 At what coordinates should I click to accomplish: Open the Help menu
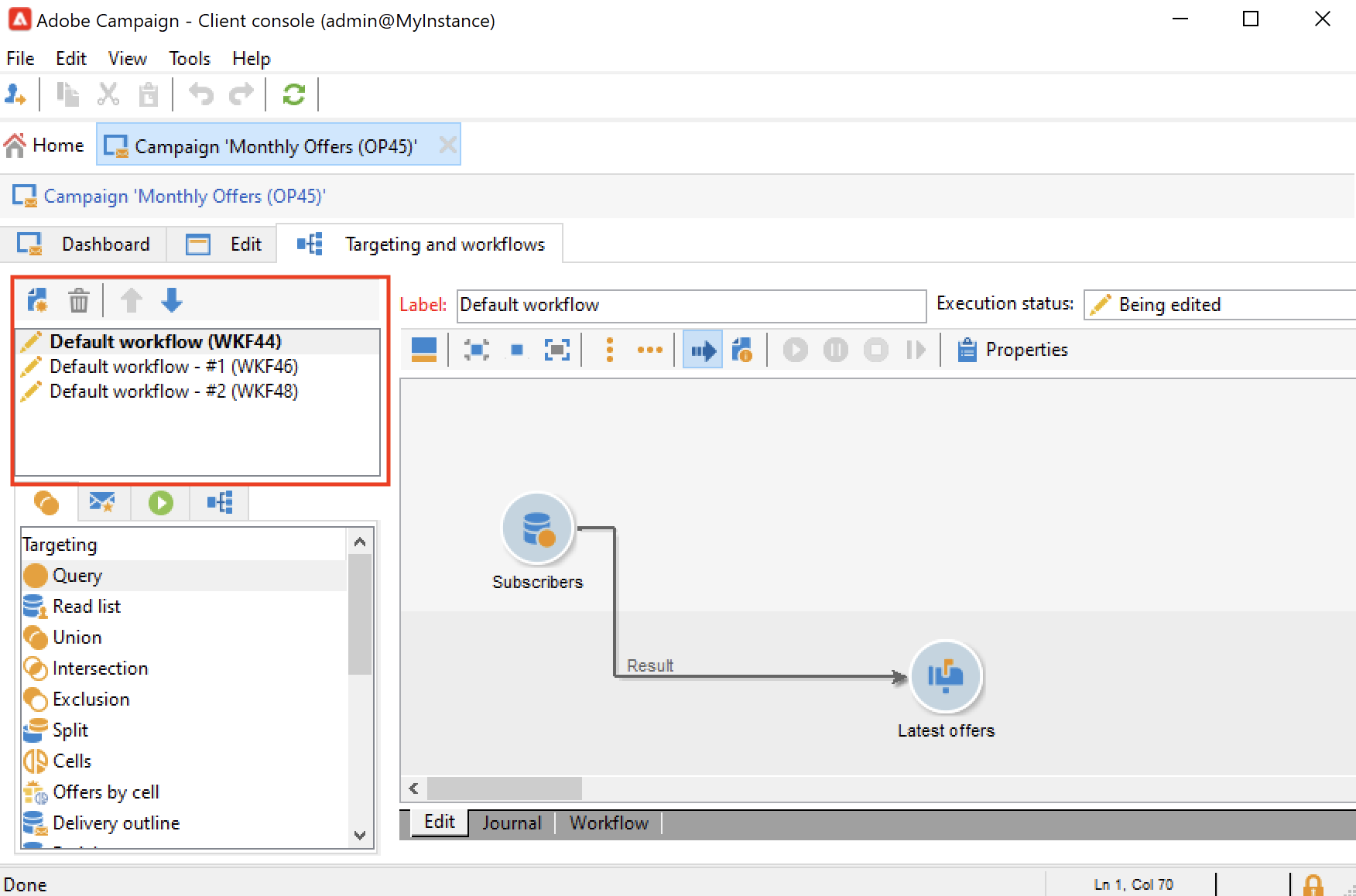pyautogui.click(x=252, y=58)
